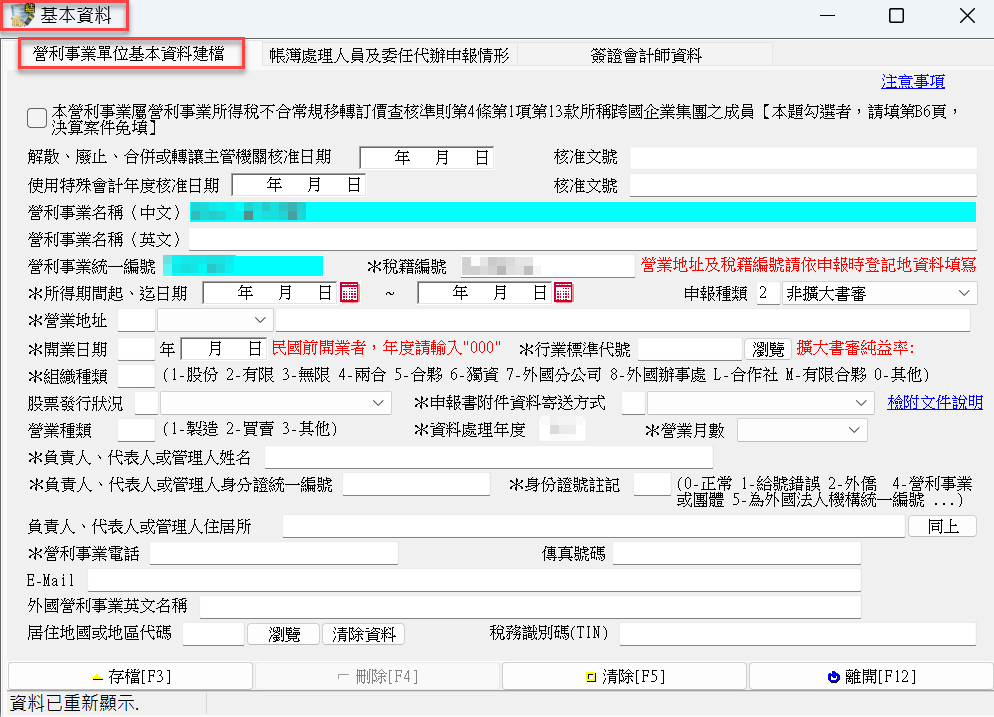The image size is (994, 717).
Task: Open 簽證會計師資料 tab
Action: 645,56
